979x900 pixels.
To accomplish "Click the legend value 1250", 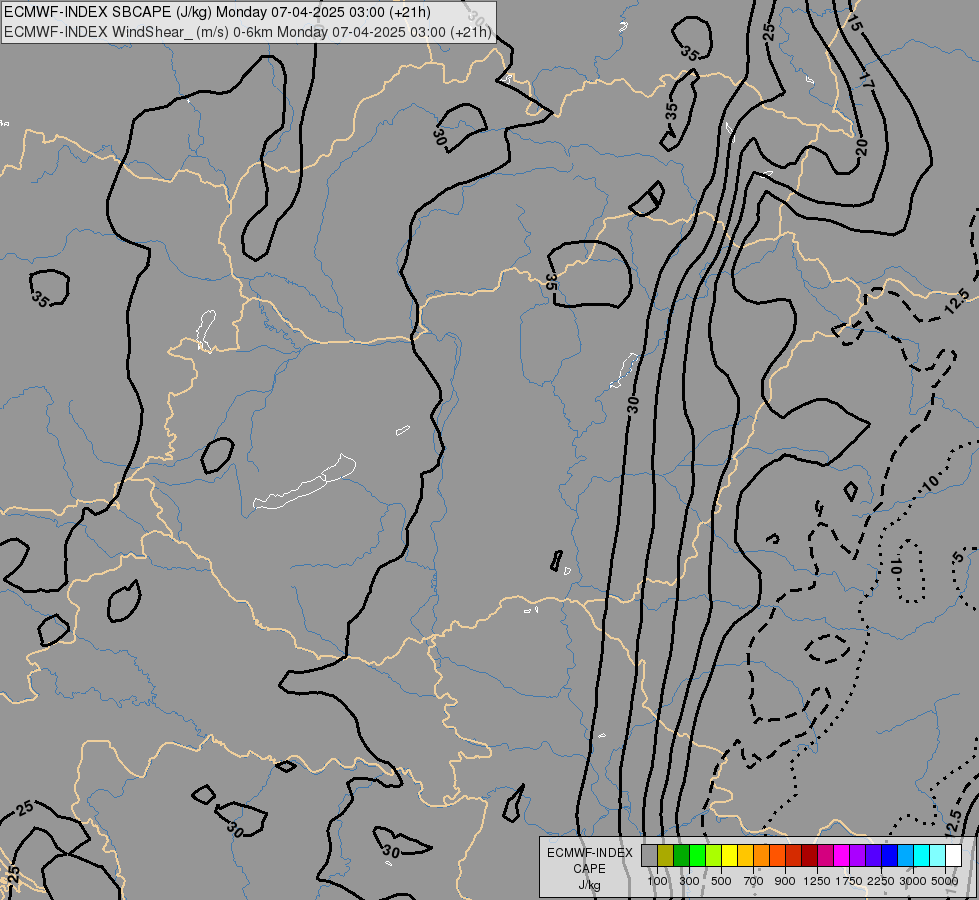I will click(x=817, y=881).
